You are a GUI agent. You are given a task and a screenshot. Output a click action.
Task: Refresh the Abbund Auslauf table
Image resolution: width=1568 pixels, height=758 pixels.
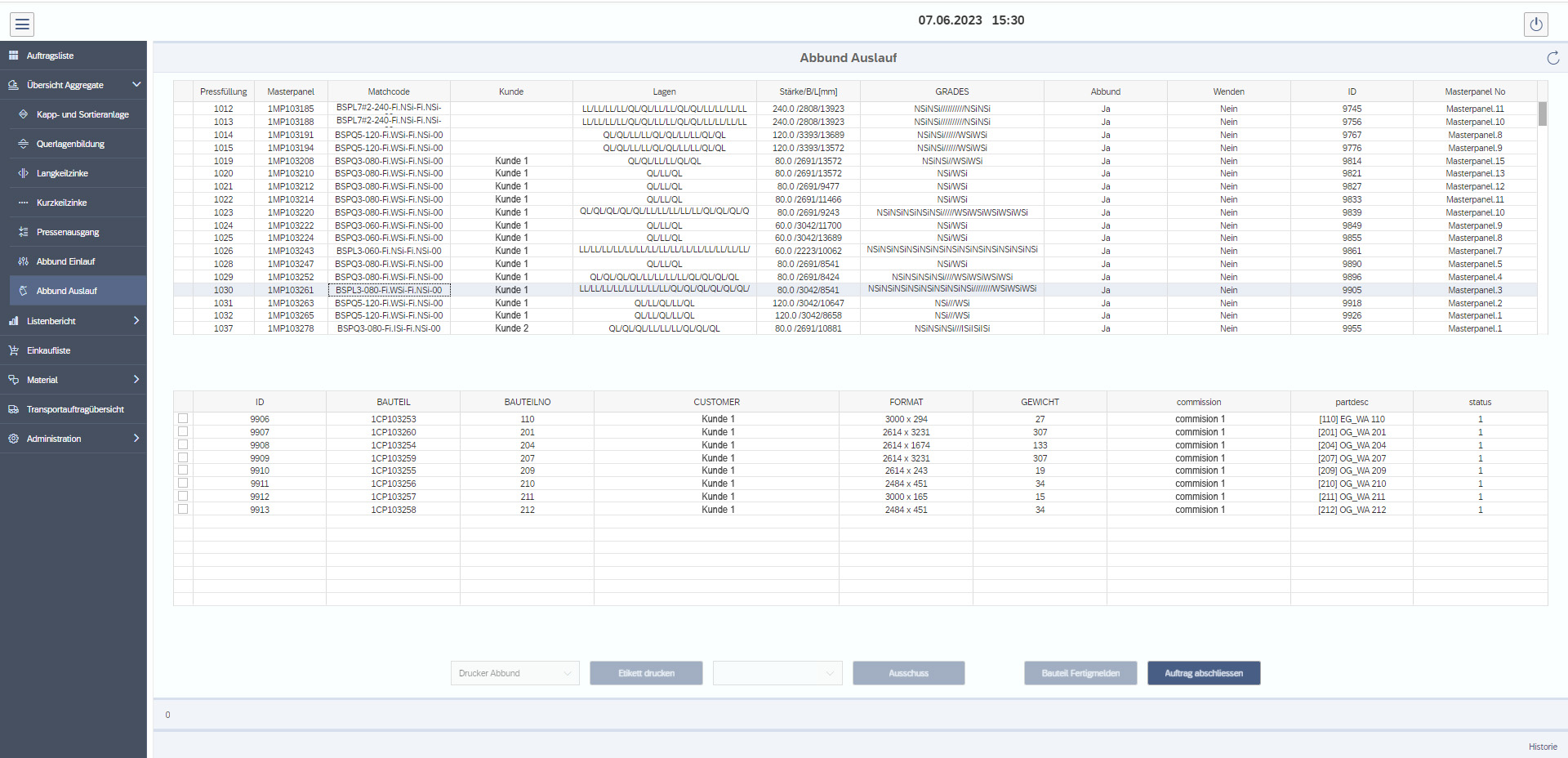click(1552, 58)
